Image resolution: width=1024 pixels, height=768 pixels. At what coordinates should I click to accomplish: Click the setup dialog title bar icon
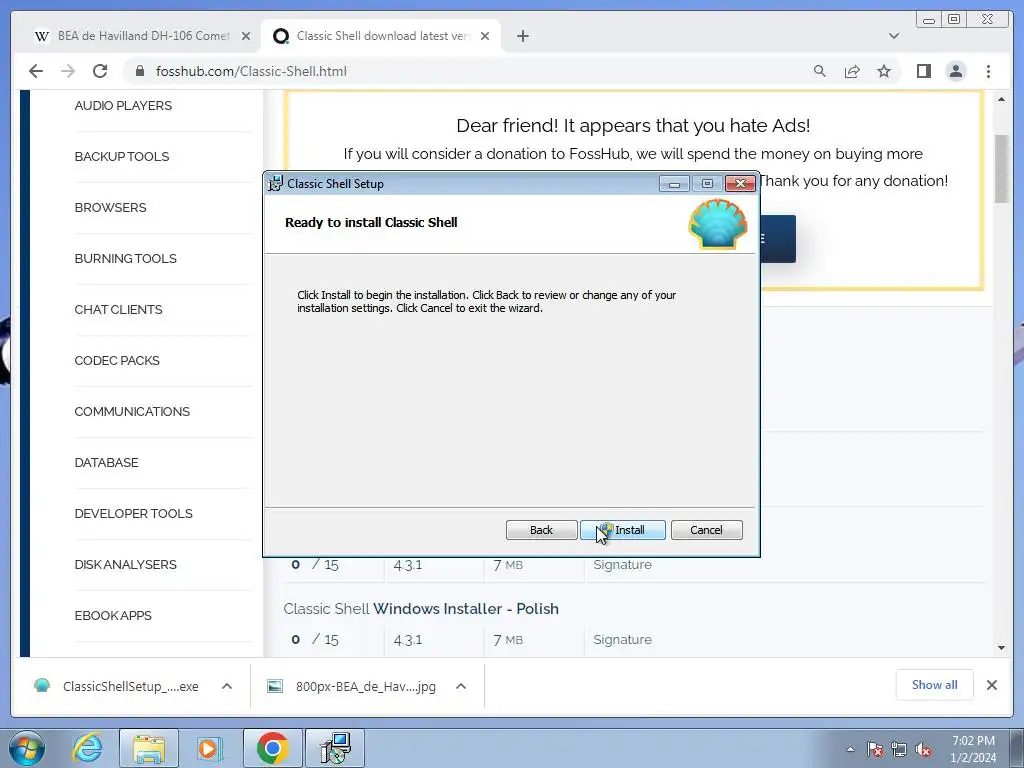point(276,184)
